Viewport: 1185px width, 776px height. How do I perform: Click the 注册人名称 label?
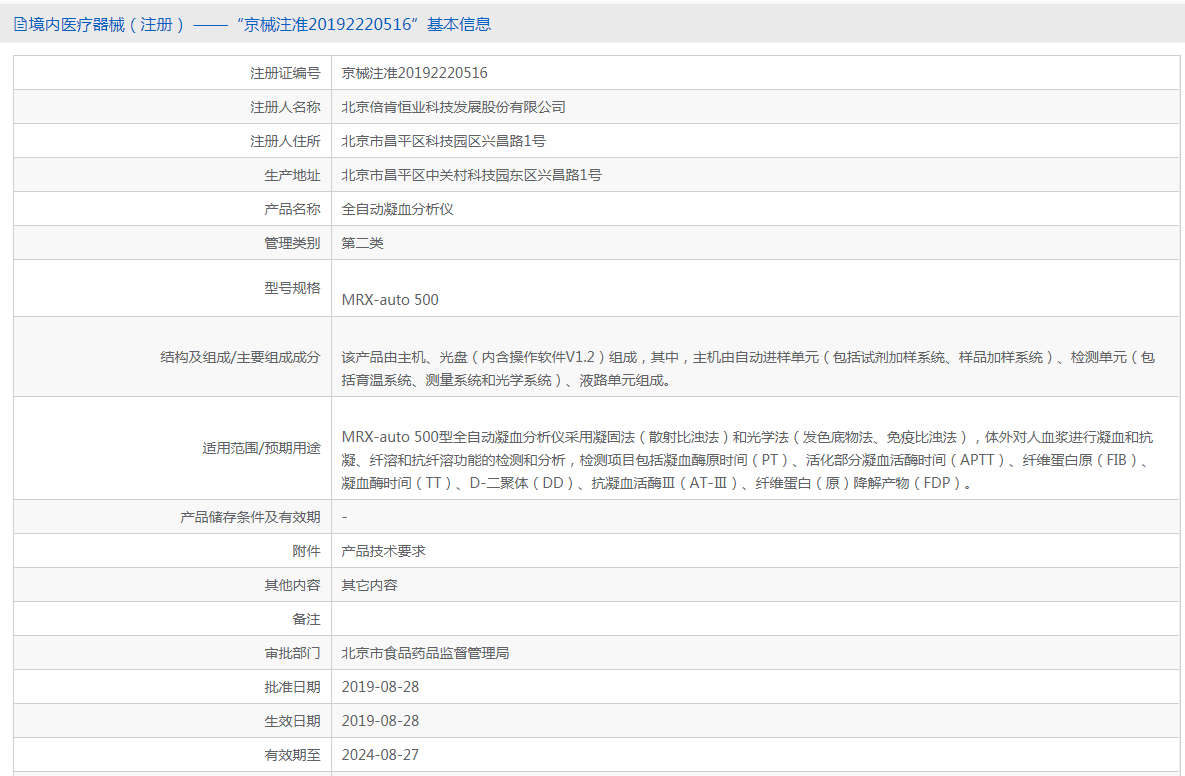point(285,107)
